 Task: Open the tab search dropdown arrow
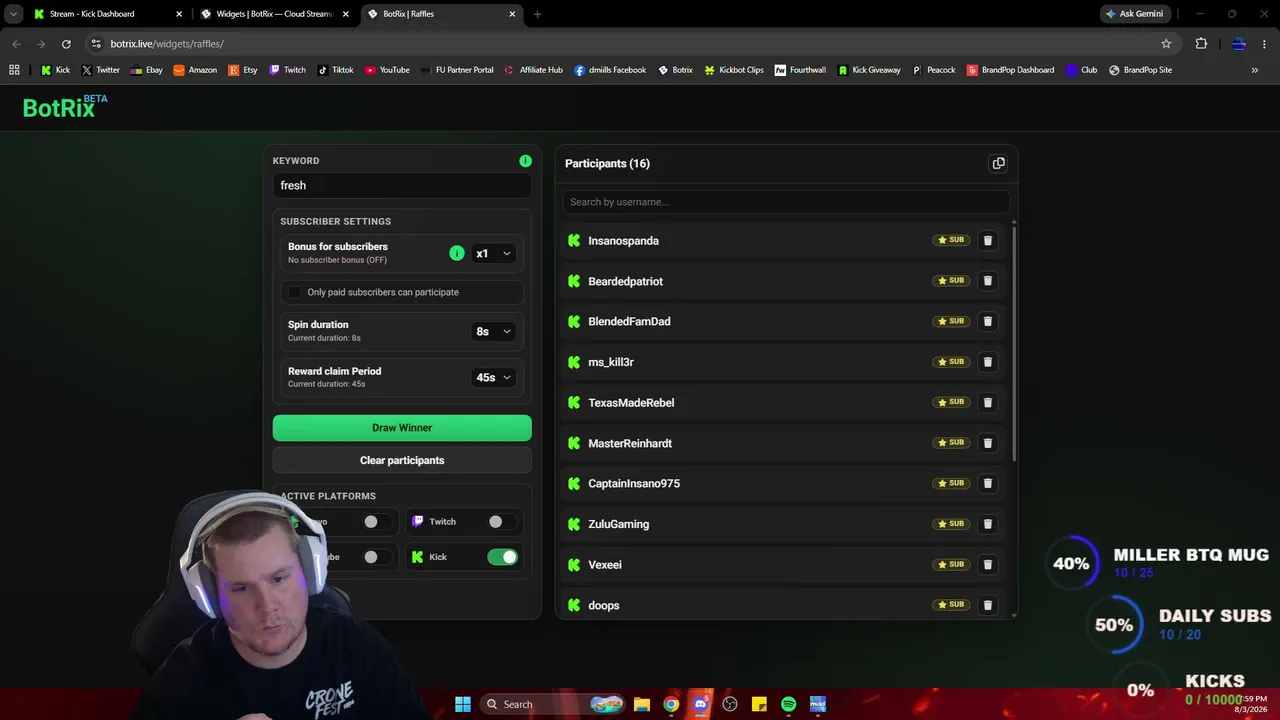13,14
